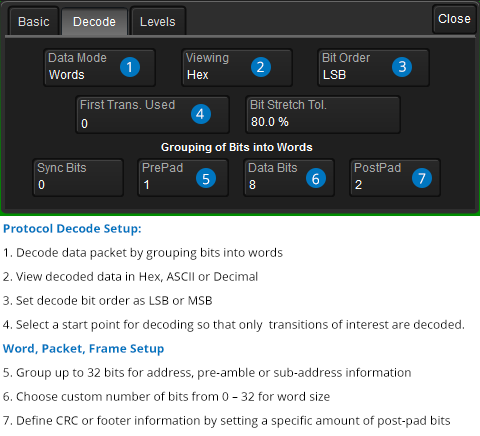Open the Data Mode Words selector
The width and height of the screenshot is (480, 436).
(x=100, y=68)
